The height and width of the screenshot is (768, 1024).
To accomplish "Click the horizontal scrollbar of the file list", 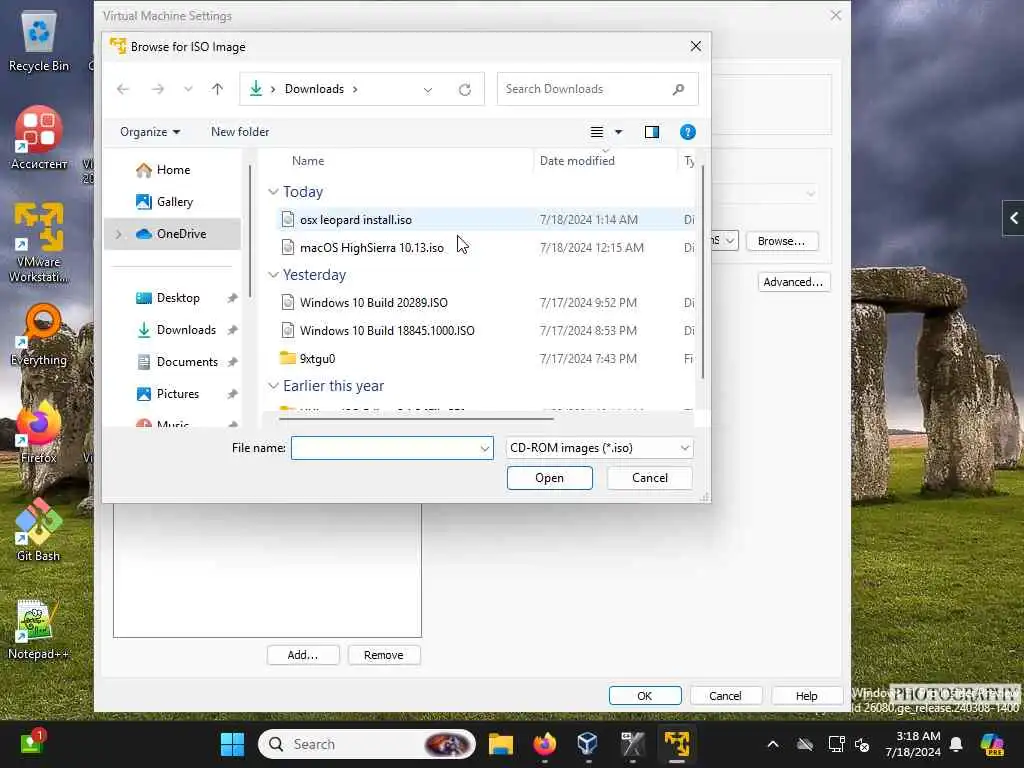I will 416,418.
